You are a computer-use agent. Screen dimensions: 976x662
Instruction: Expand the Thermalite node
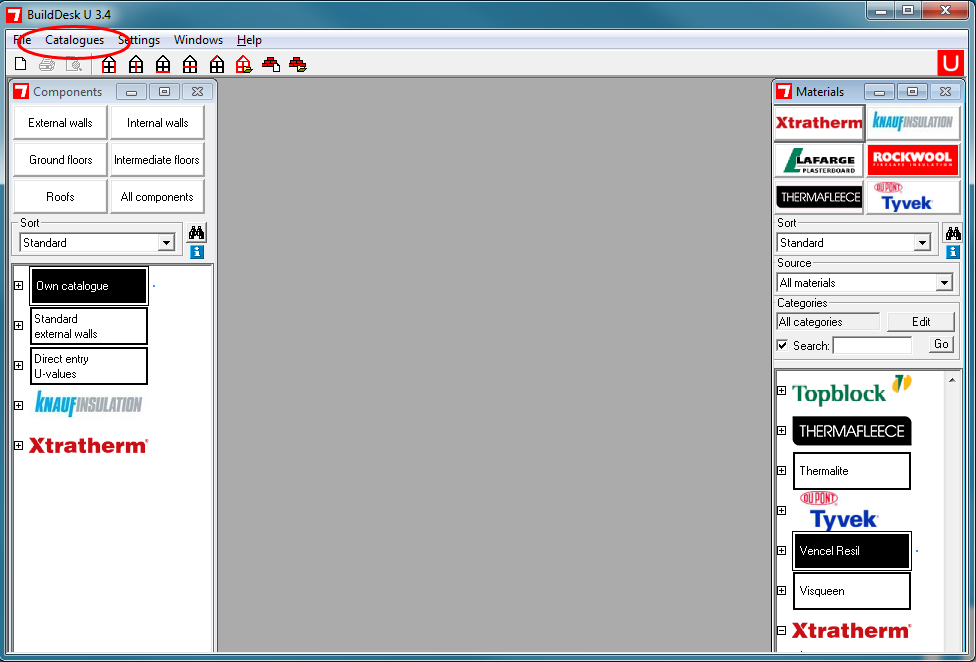782,470
